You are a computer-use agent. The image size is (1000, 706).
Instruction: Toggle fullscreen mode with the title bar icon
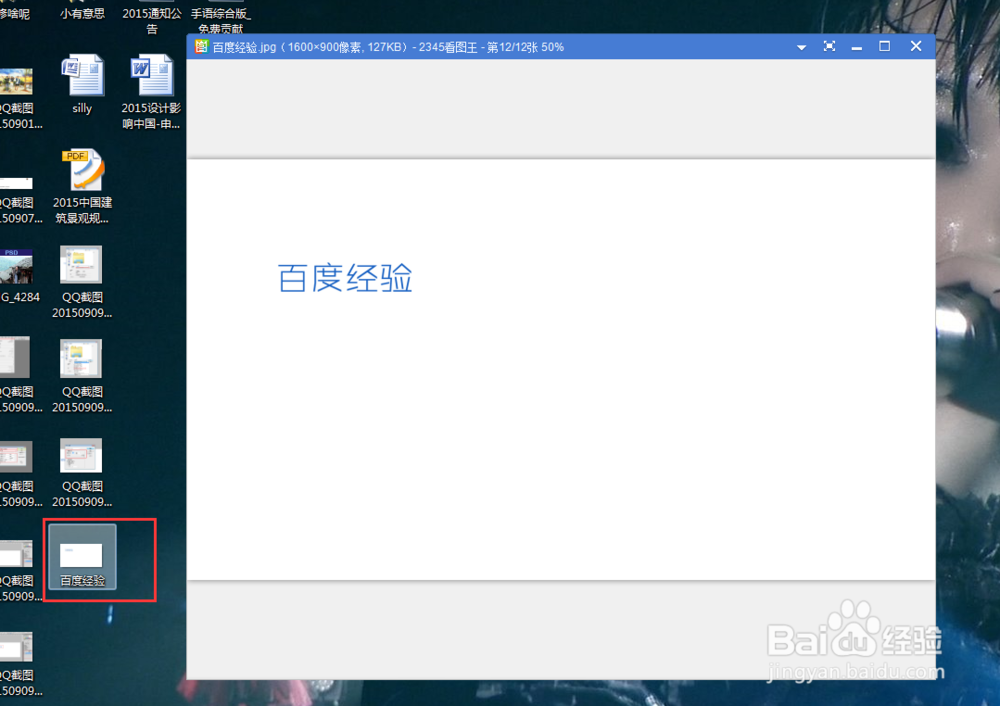tap(829, 45)
